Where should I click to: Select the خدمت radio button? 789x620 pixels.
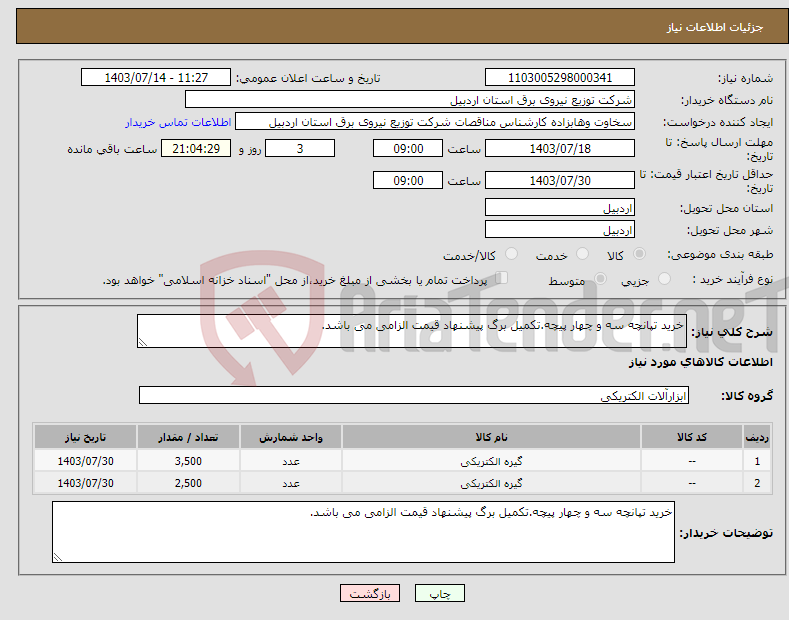(582, 254)
